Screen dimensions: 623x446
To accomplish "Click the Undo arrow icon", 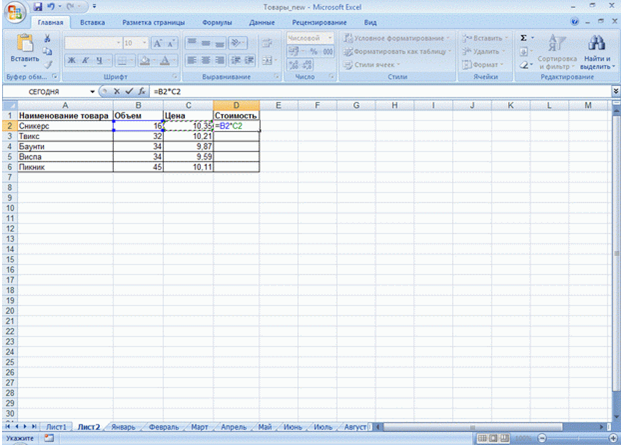I will (x=50, y=7).
